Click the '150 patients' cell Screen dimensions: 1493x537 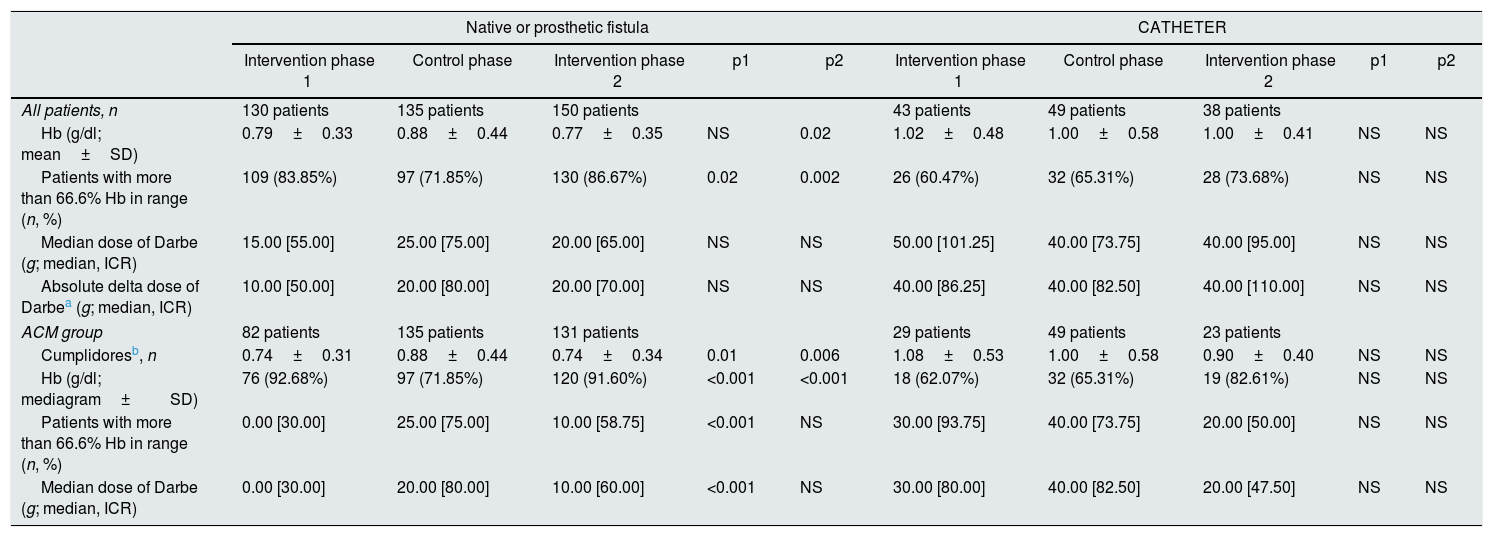595,111
